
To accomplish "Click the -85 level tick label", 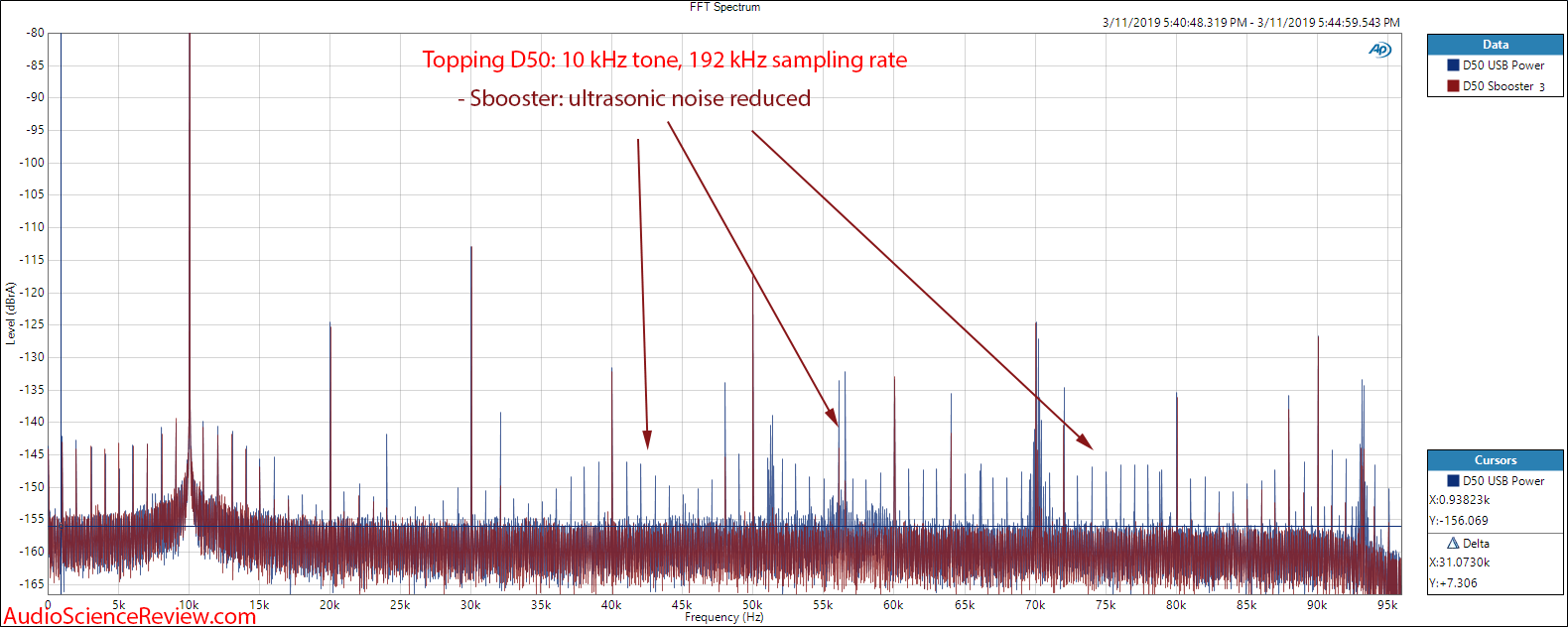I will tap(35, 65).
